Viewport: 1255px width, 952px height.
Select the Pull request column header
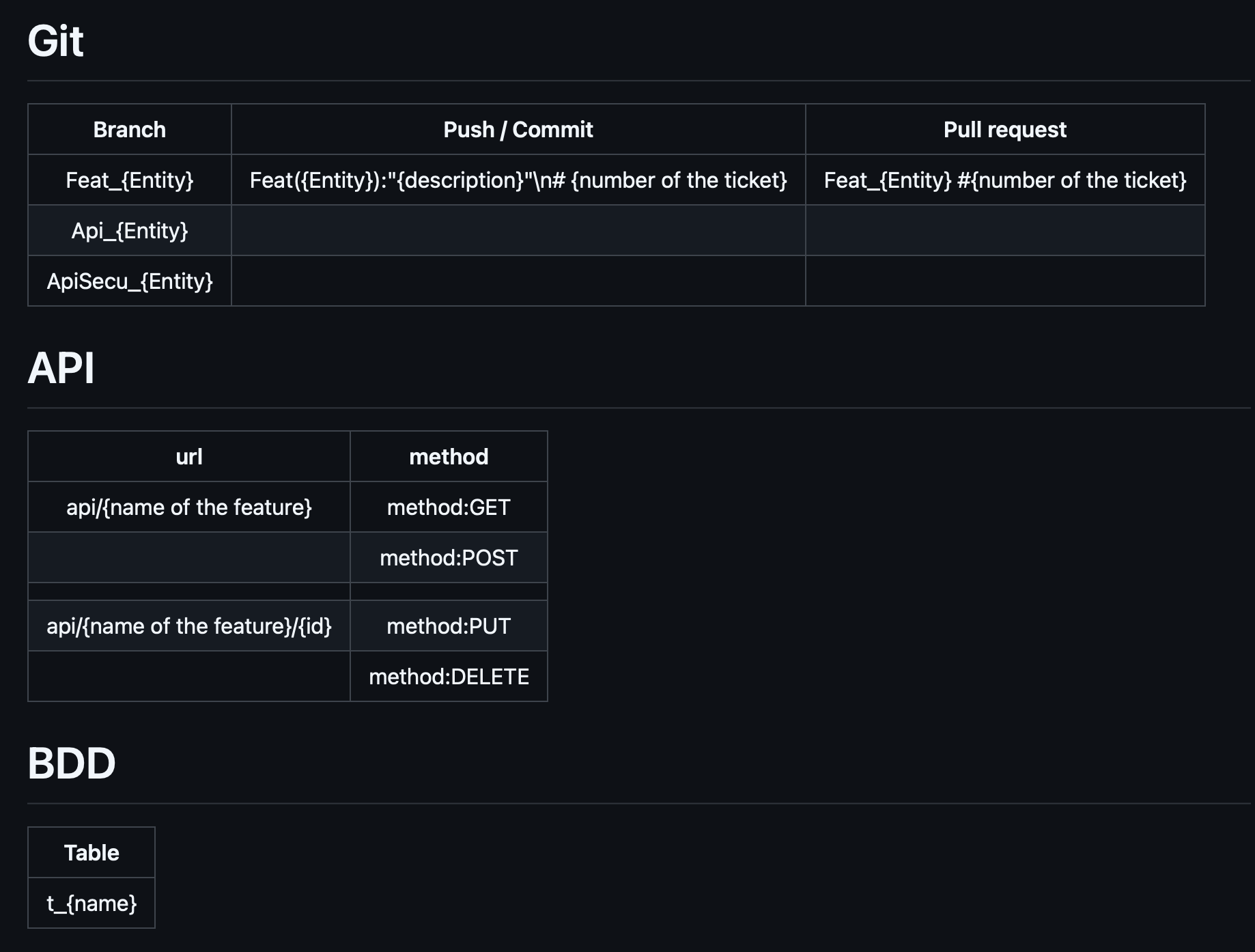(1005, 129)
